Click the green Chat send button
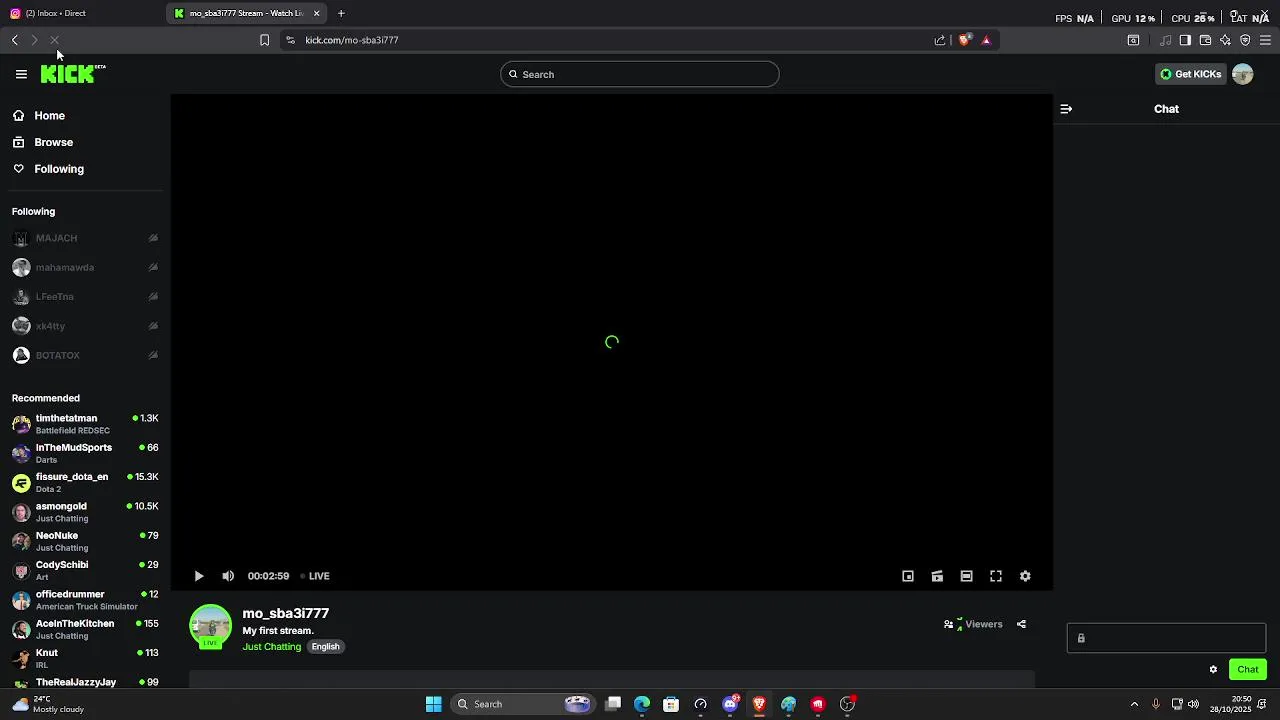This screenshot has height=720, width=1280. 1248,670
